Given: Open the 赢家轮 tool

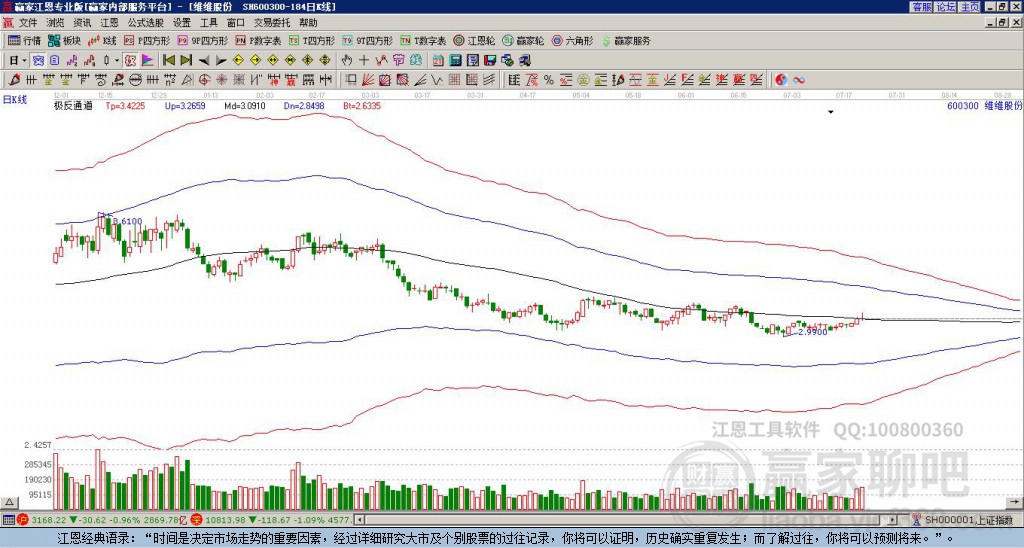Looking at the screenshot, I should click(523, 41).
